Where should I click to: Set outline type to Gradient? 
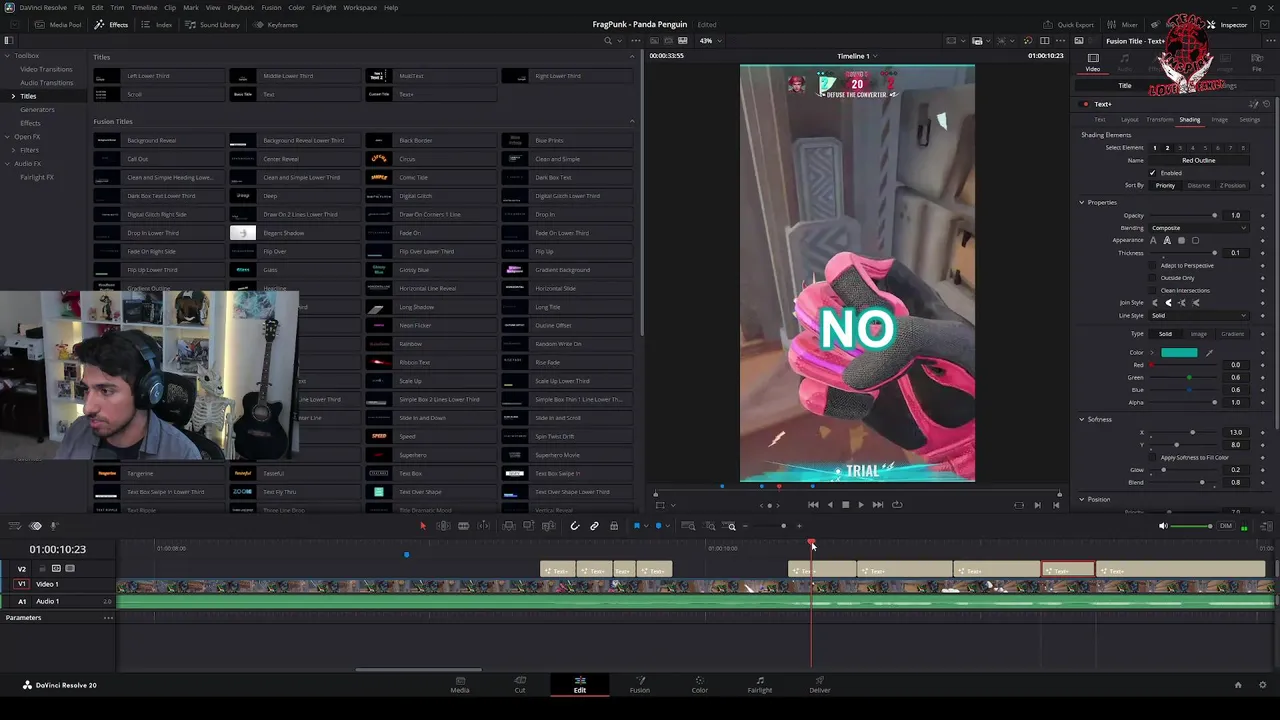[x=1232, y=334]
